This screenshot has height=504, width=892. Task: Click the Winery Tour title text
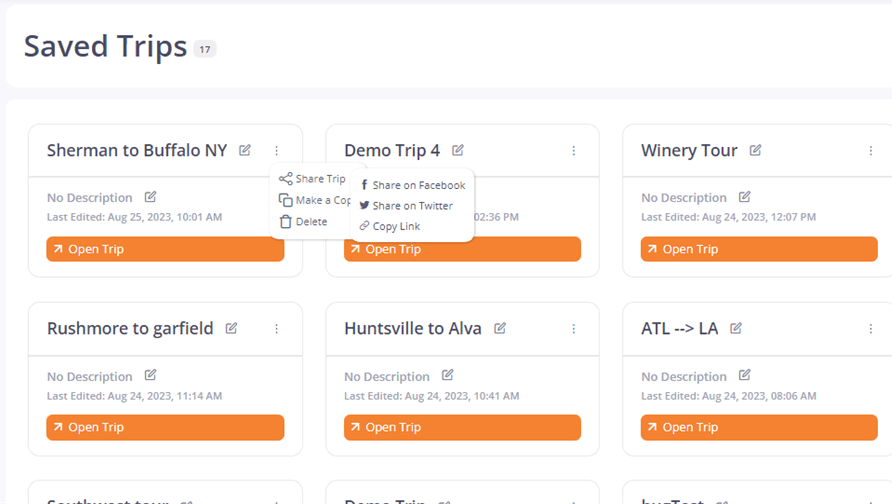[x=689, y=150]
